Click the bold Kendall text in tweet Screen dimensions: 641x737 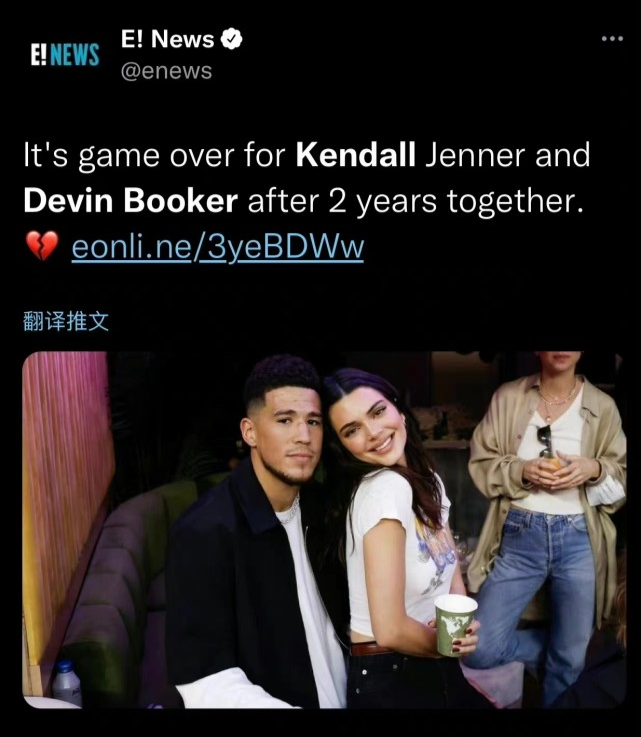coord(355,155)
